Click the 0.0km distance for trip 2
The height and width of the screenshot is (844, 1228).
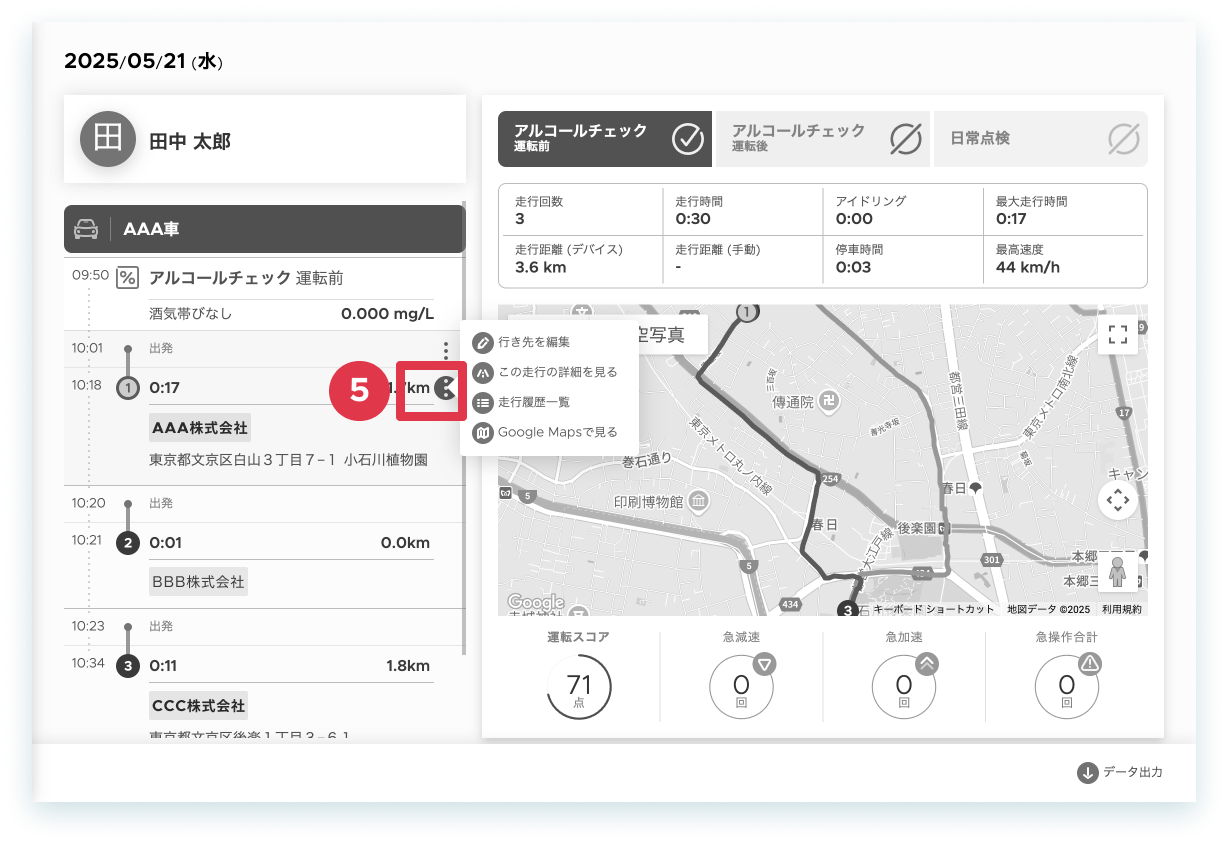[405, 543]
